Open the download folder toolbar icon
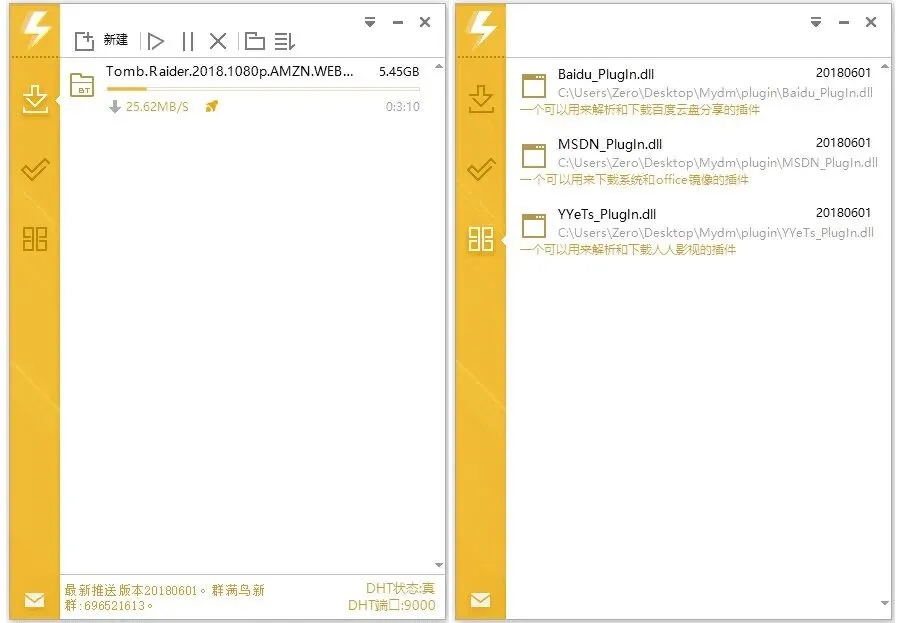 pyautogui.click(x=254, y=41)
